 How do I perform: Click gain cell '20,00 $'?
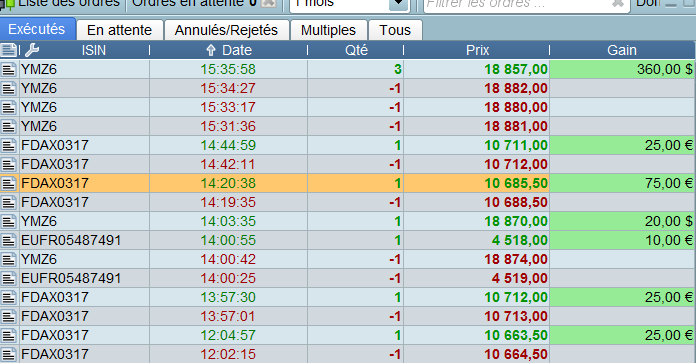click(622, 221)
